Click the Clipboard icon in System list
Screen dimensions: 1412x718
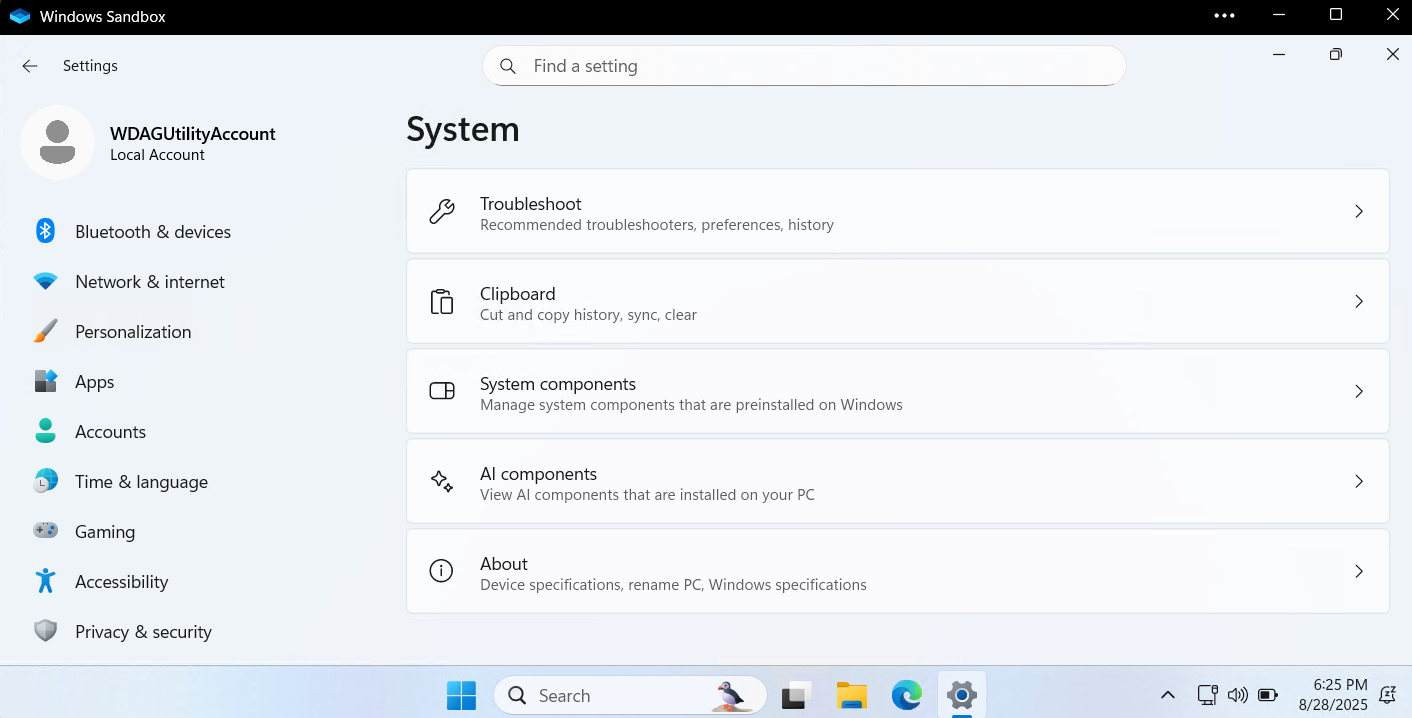(442, 301)
